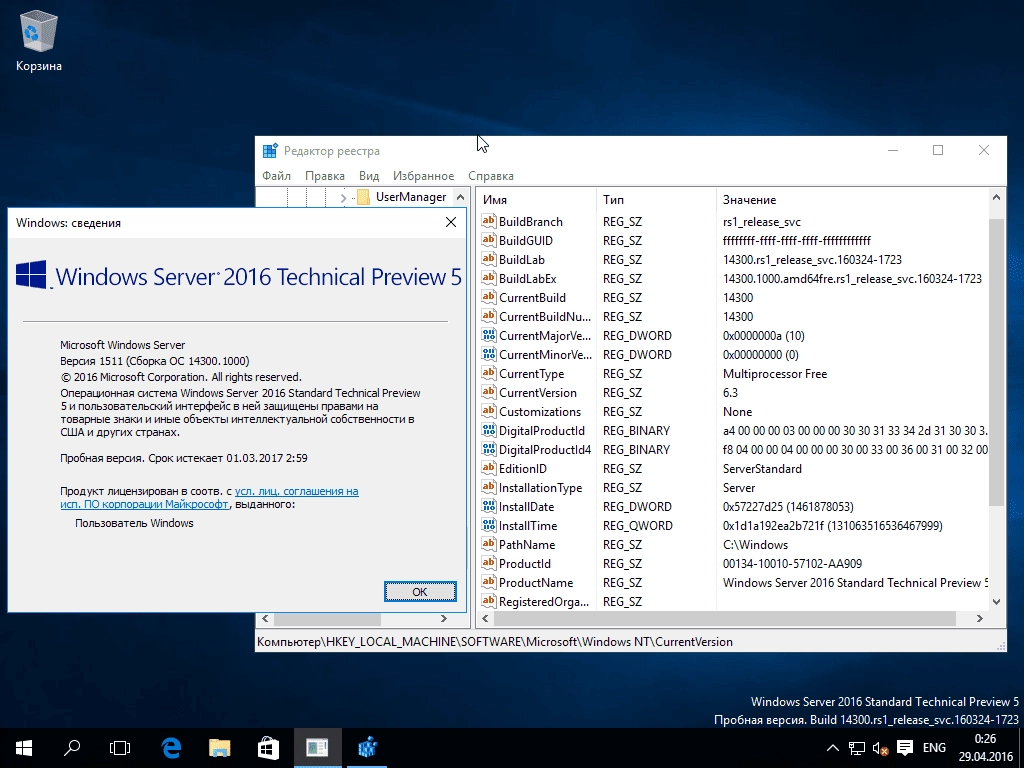This screenshot has width=1024, height=768.
Task: Open the Избранное menu
Action: coord(423,176)
